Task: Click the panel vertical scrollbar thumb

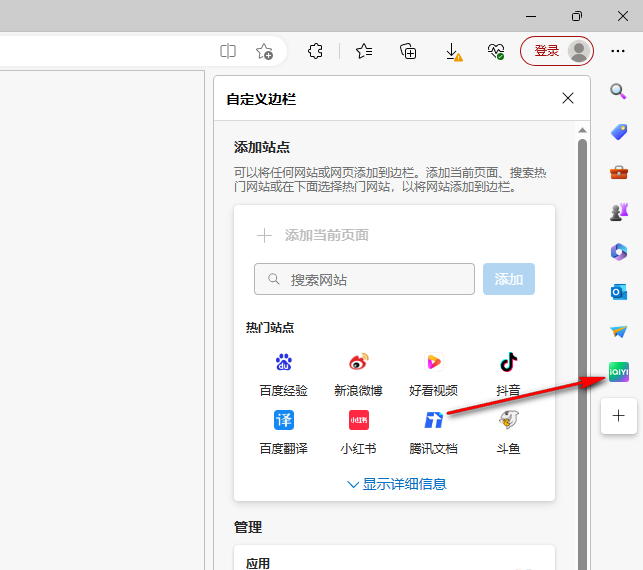Action: [x=582, y=353]
